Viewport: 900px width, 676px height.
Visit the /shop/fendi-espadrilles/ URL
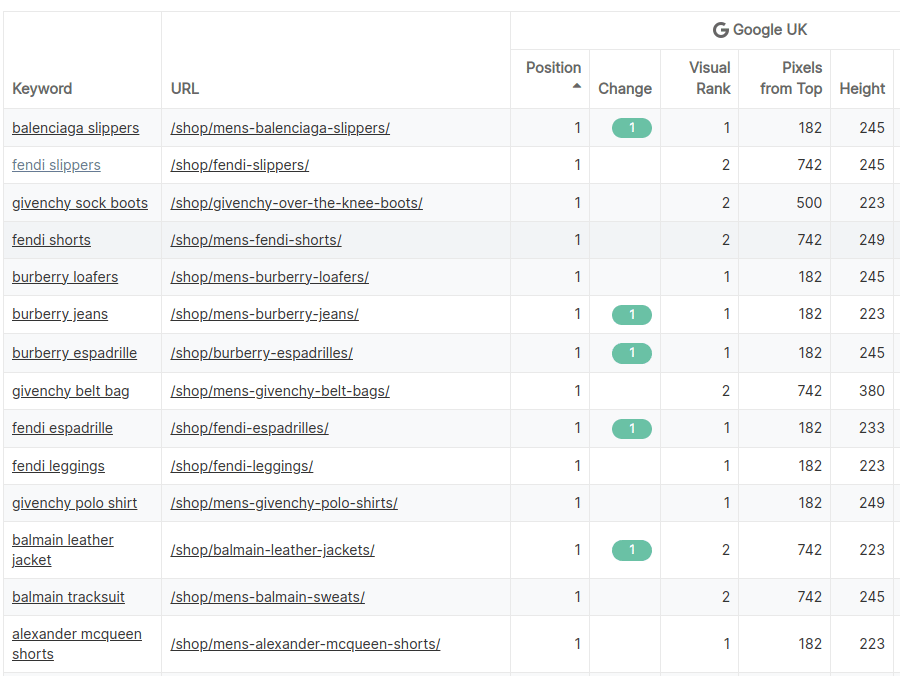[x=250, y=428]
